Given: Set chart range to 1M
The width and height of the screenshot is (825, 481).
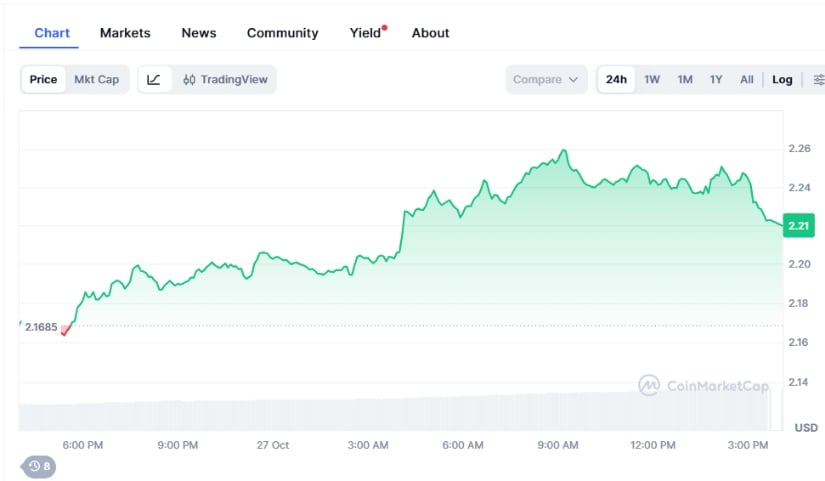Looking at the screenshot, I should coord(685,79).
